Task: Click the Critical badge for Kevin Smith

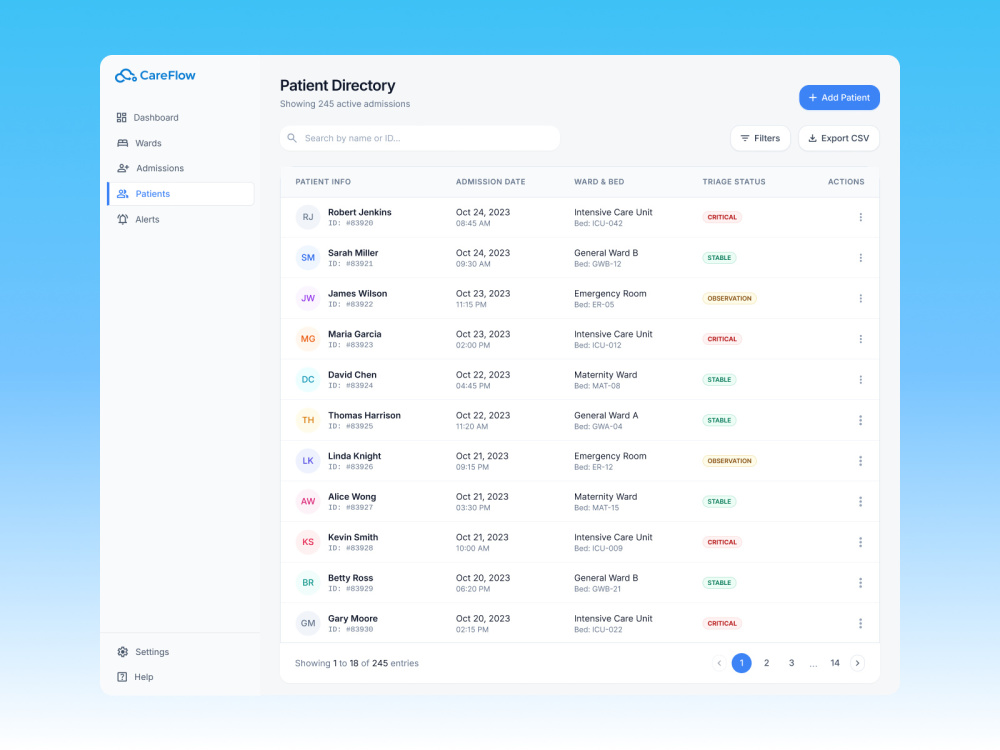Action: (x=722, y=542)
